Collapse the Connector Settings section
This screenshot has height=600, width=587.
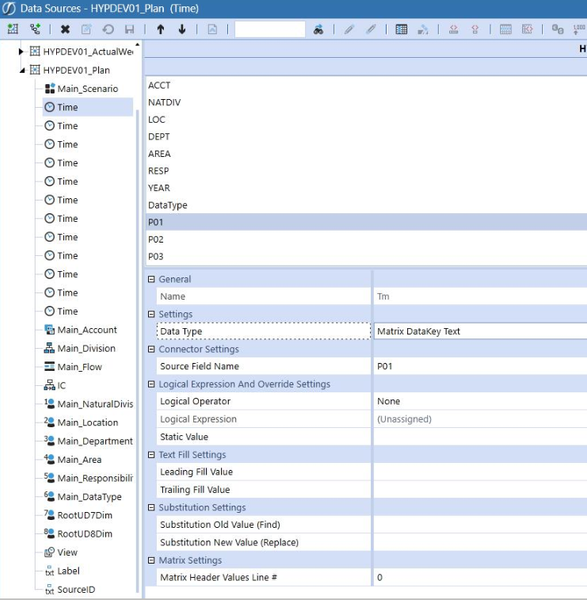coord(152,349)
